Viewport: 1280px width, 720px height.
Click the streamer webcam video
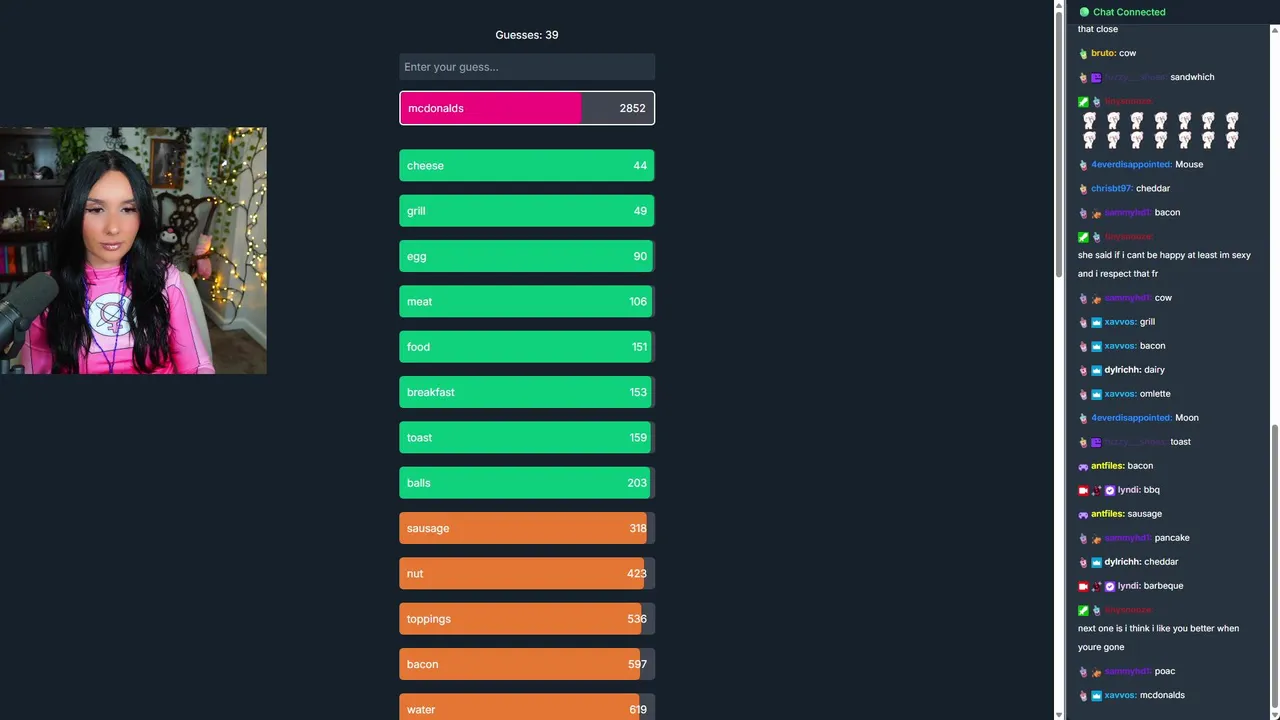[133, 250]
